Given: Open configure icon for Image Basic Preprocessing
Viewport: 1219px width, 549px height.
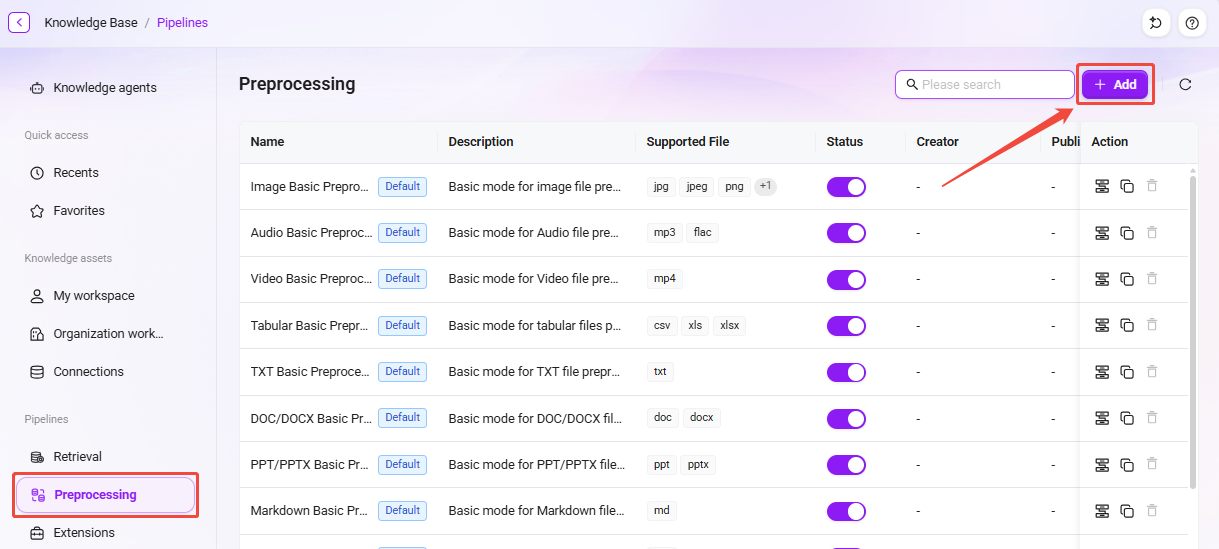Looking at the screenshot, I should point(1102,187).
